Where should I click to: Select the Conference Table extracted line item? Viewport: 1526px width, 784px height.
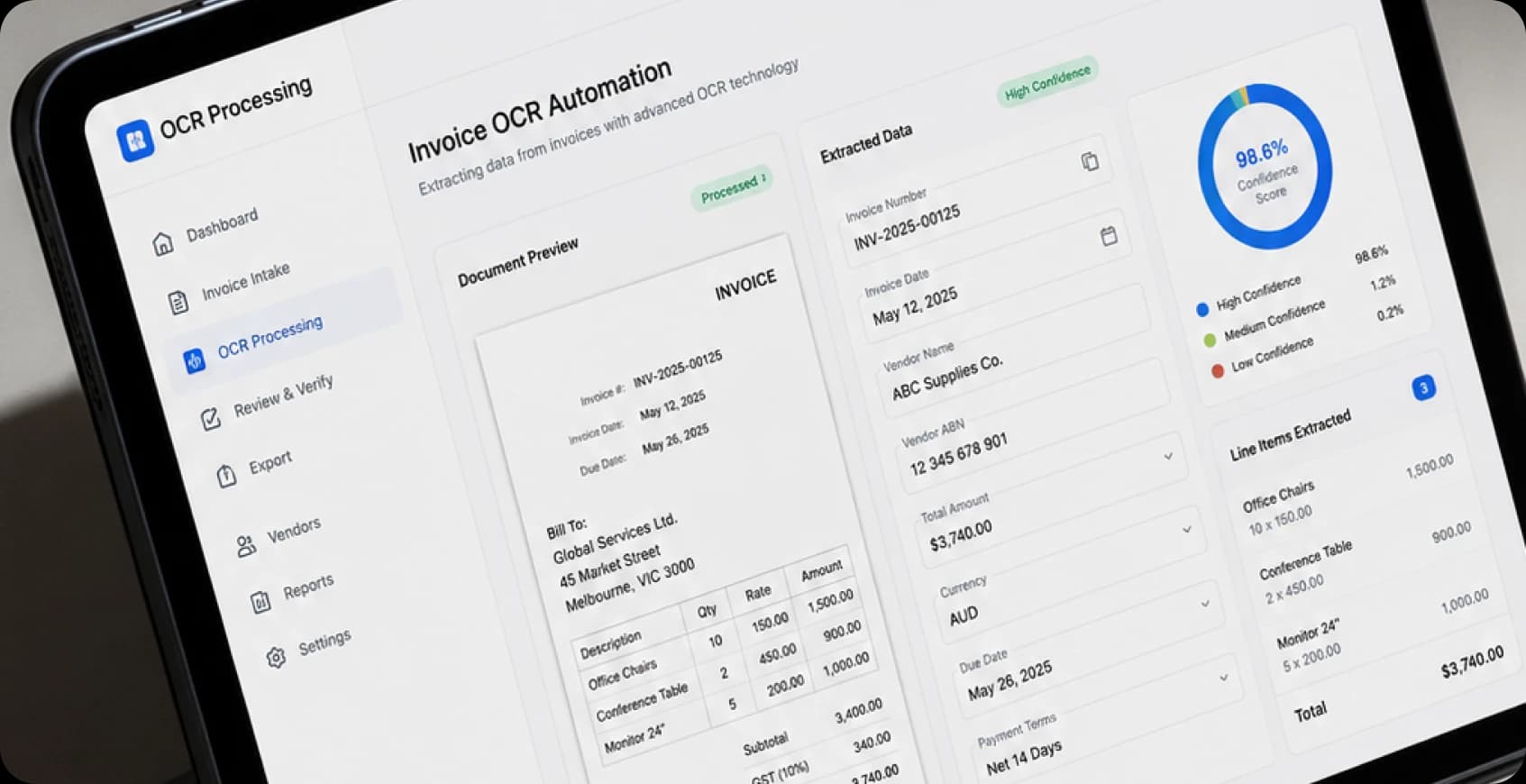tap(1366, 563)
